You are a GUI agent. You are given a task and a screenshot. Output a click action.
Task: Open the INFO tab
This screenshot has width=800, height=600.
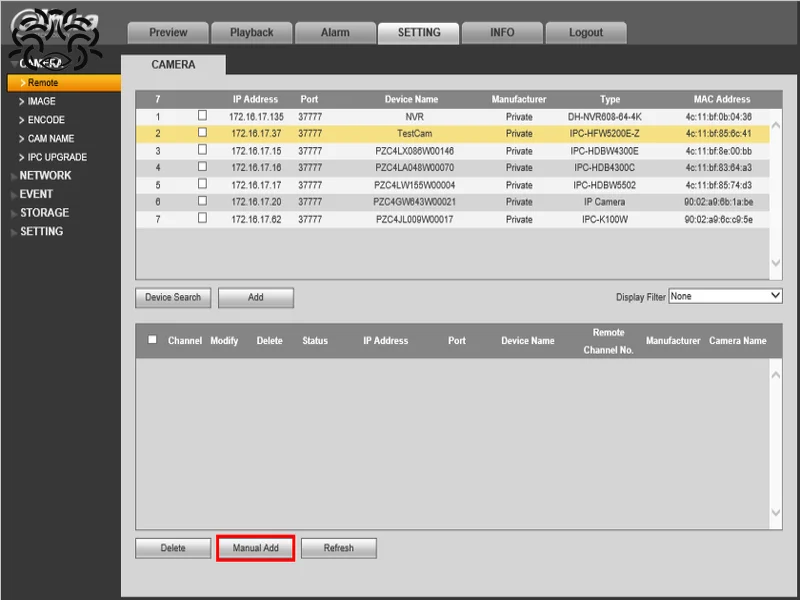[x=502, y=31]
